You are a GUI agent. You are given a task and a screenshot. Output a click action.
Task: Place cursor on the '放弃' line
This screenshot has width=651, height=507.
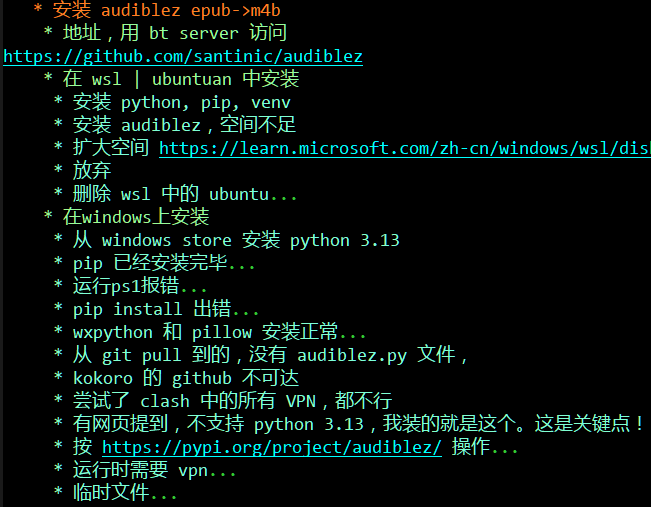point(92,171)
